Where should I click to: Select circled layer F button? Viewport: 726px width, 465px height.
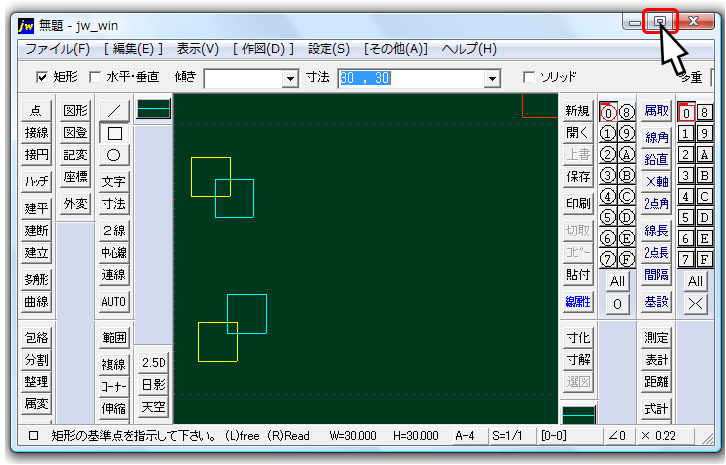point(627,260)
